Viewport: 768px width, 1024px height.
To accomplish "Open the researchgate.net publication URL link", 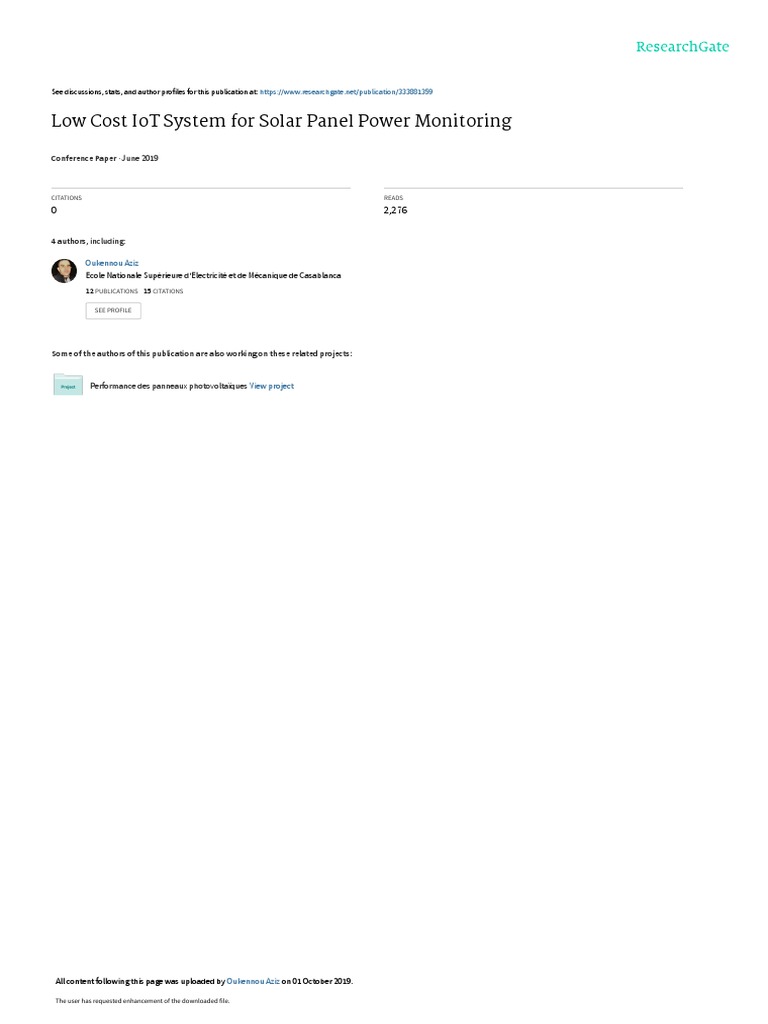I will (x=346, y=92).
